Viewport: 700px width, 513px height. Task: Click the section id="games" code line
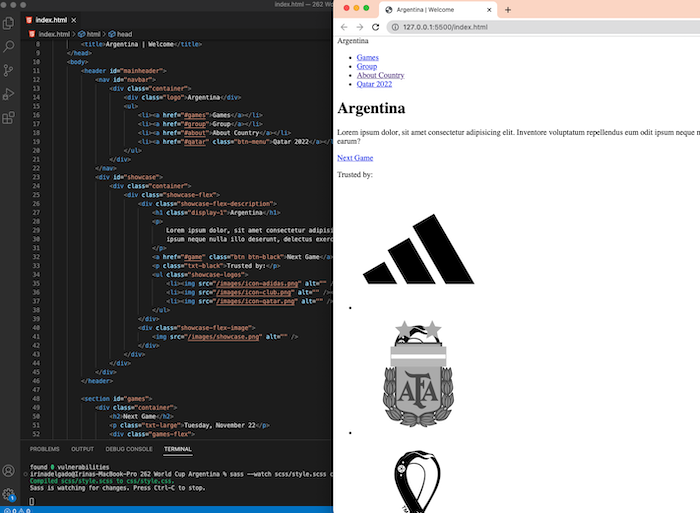coord(117,399)
